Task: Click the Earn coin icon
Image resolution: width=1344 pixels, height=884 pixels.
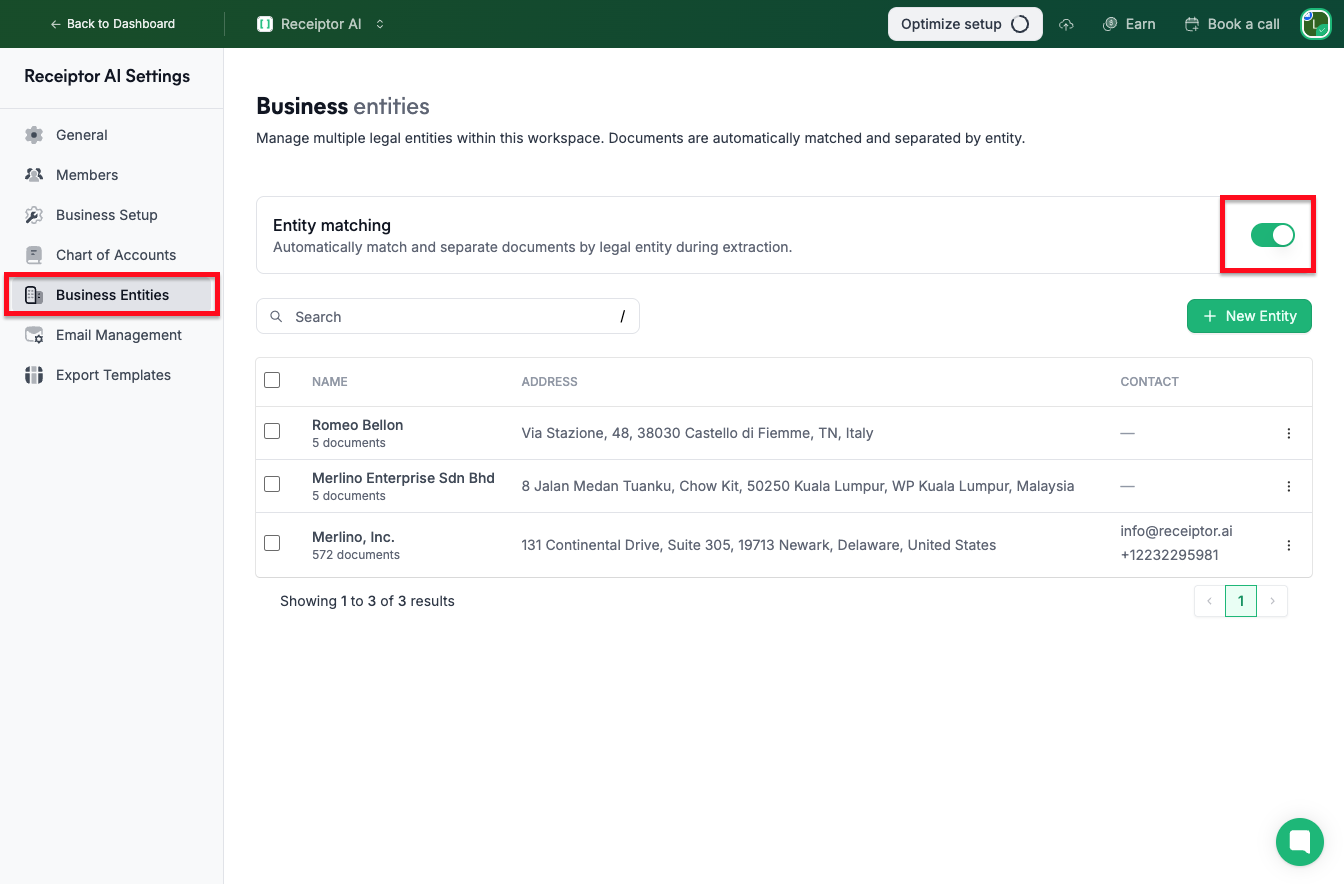Action: click(x=1110, y=24)
